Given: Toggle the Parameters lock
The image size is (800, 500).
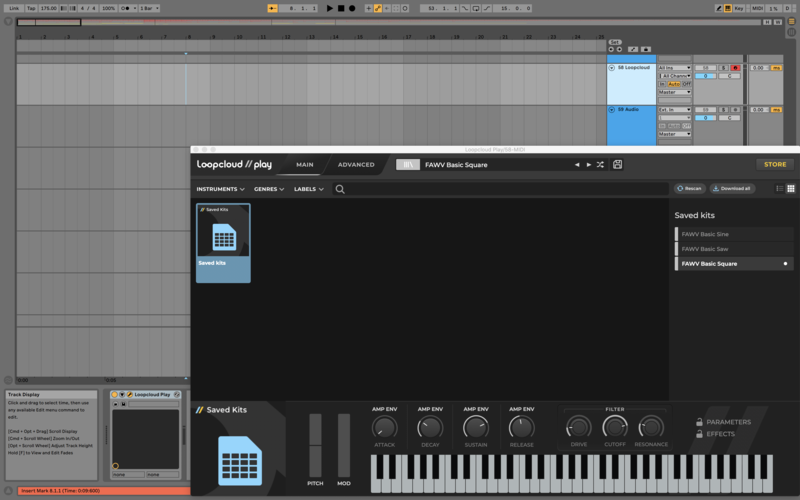Looking at the screenshot, I should [700, 422].
